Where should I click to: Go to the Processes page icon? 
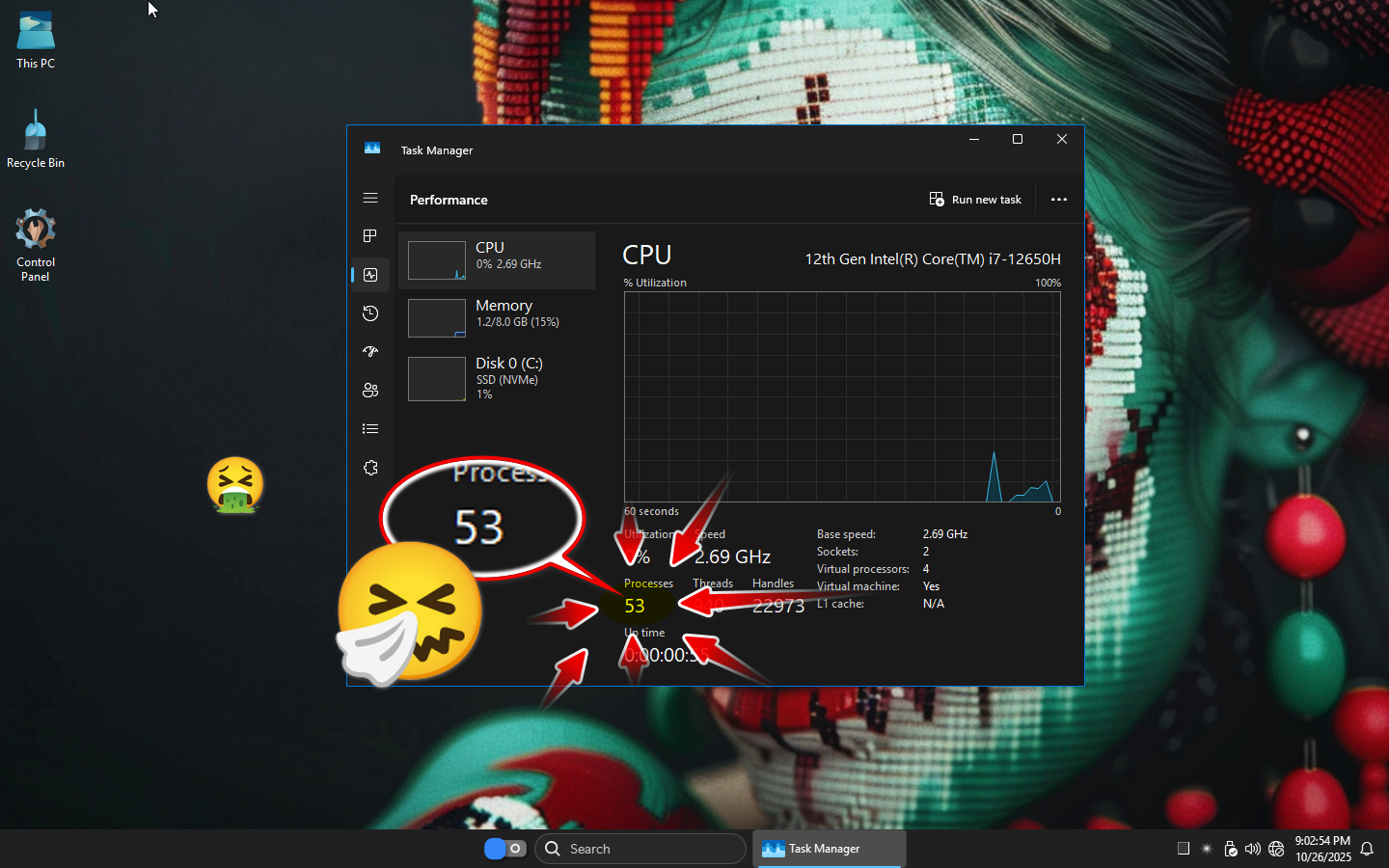pyautogui.click(x=370, y=236)
